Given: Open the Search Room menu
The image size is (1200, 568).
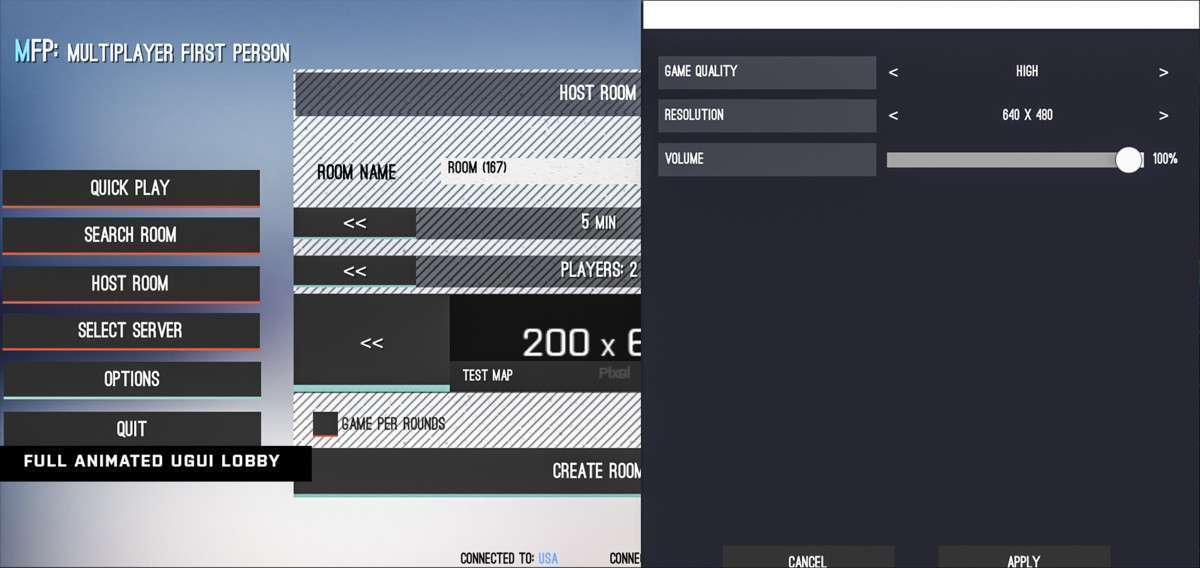Looking at the screenshot, I should [x=131, y=235].
